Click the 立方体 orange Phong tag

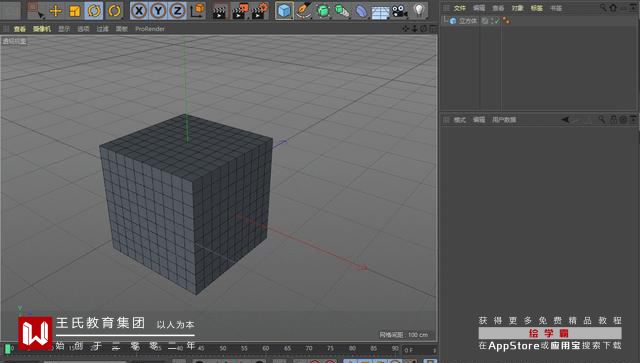click(x=506, y=20)
